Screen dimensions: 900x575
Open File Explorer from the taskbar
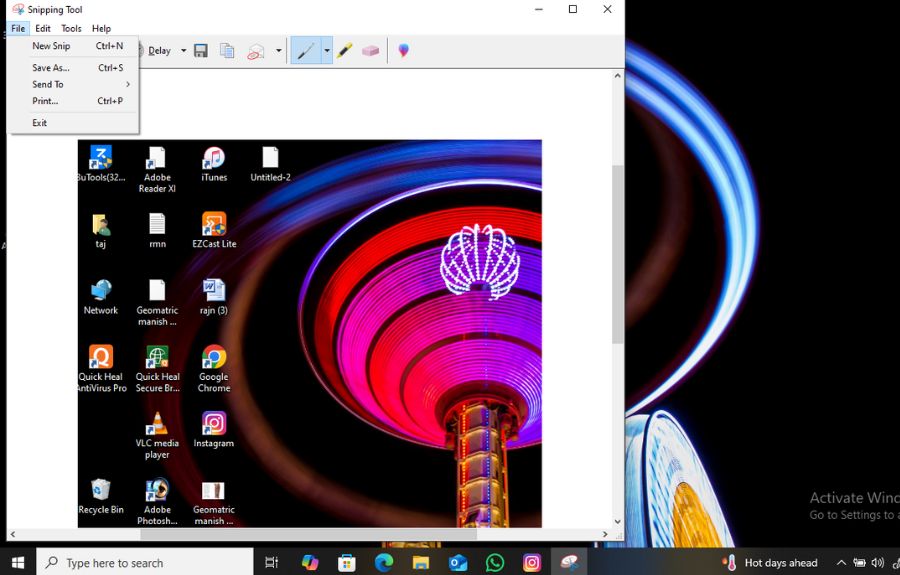(421, 562)
